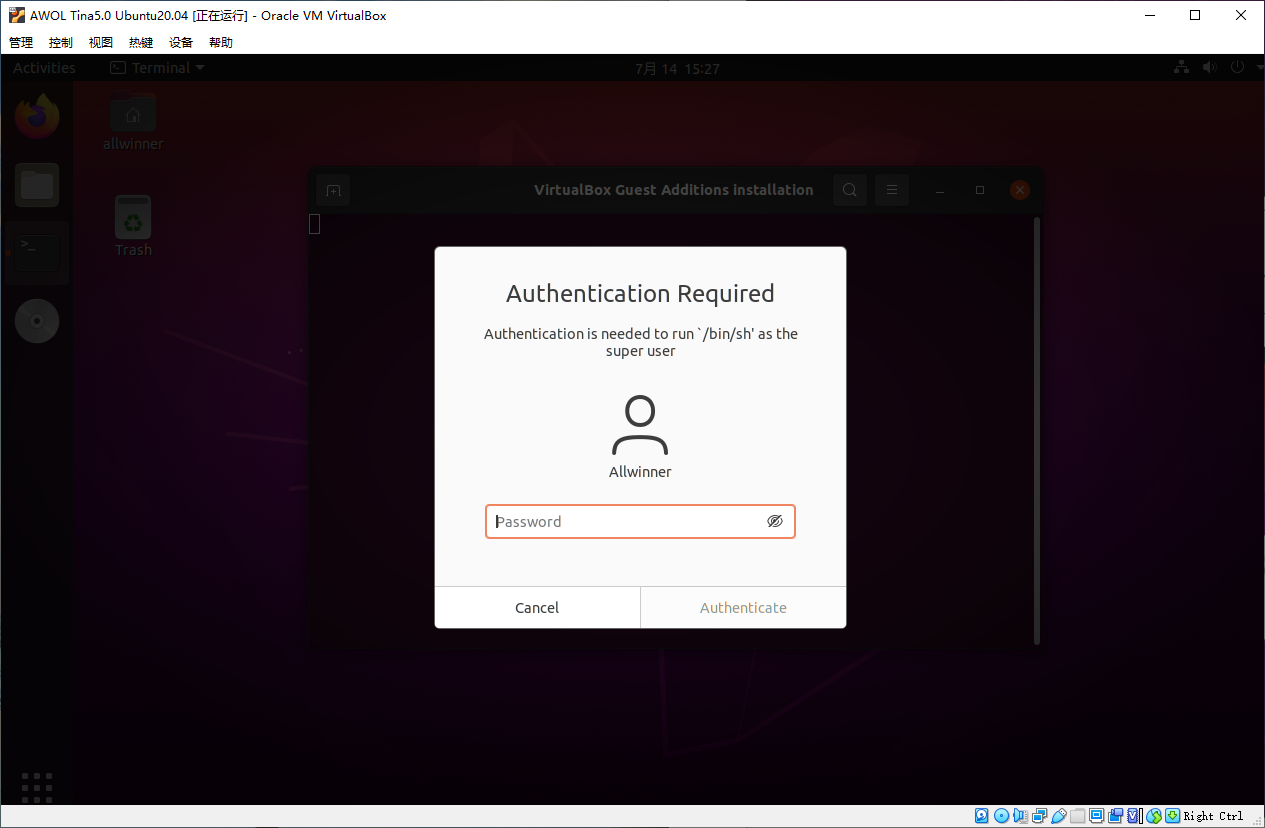
Task: Open the Terminal app menu dropdown
Action: point(157,68)
